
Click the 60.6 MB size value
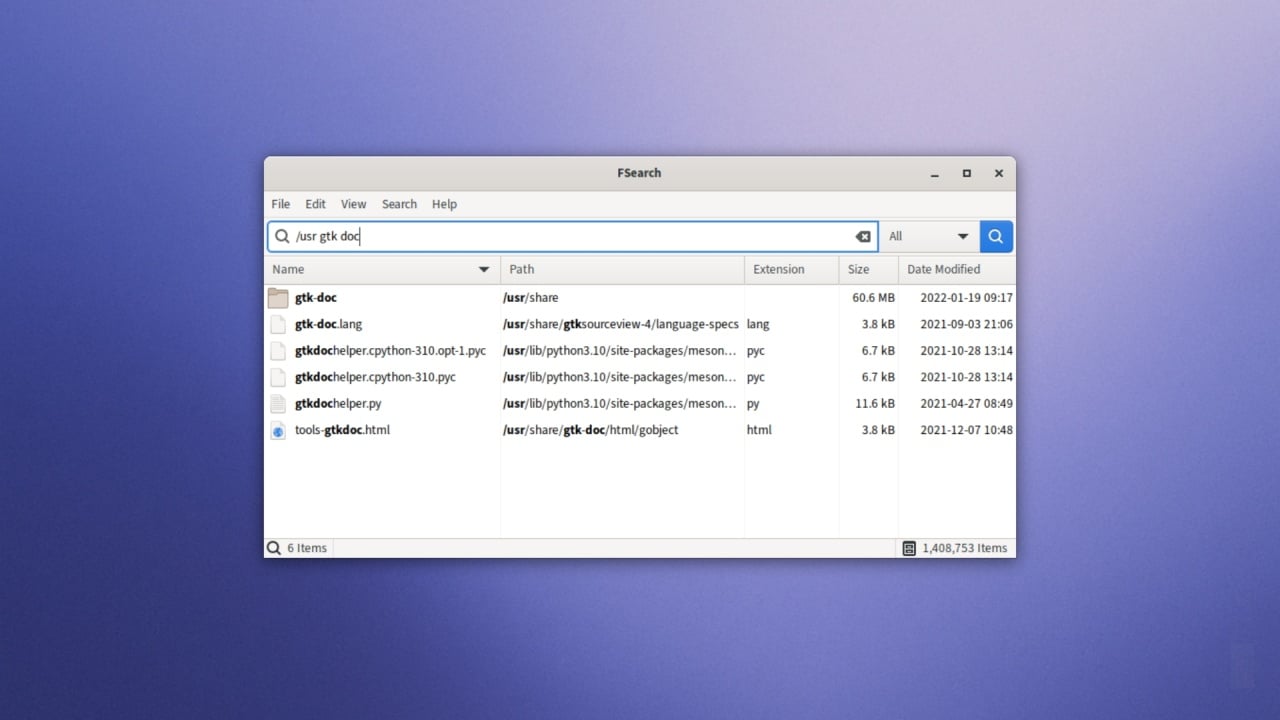pos(874,298)
